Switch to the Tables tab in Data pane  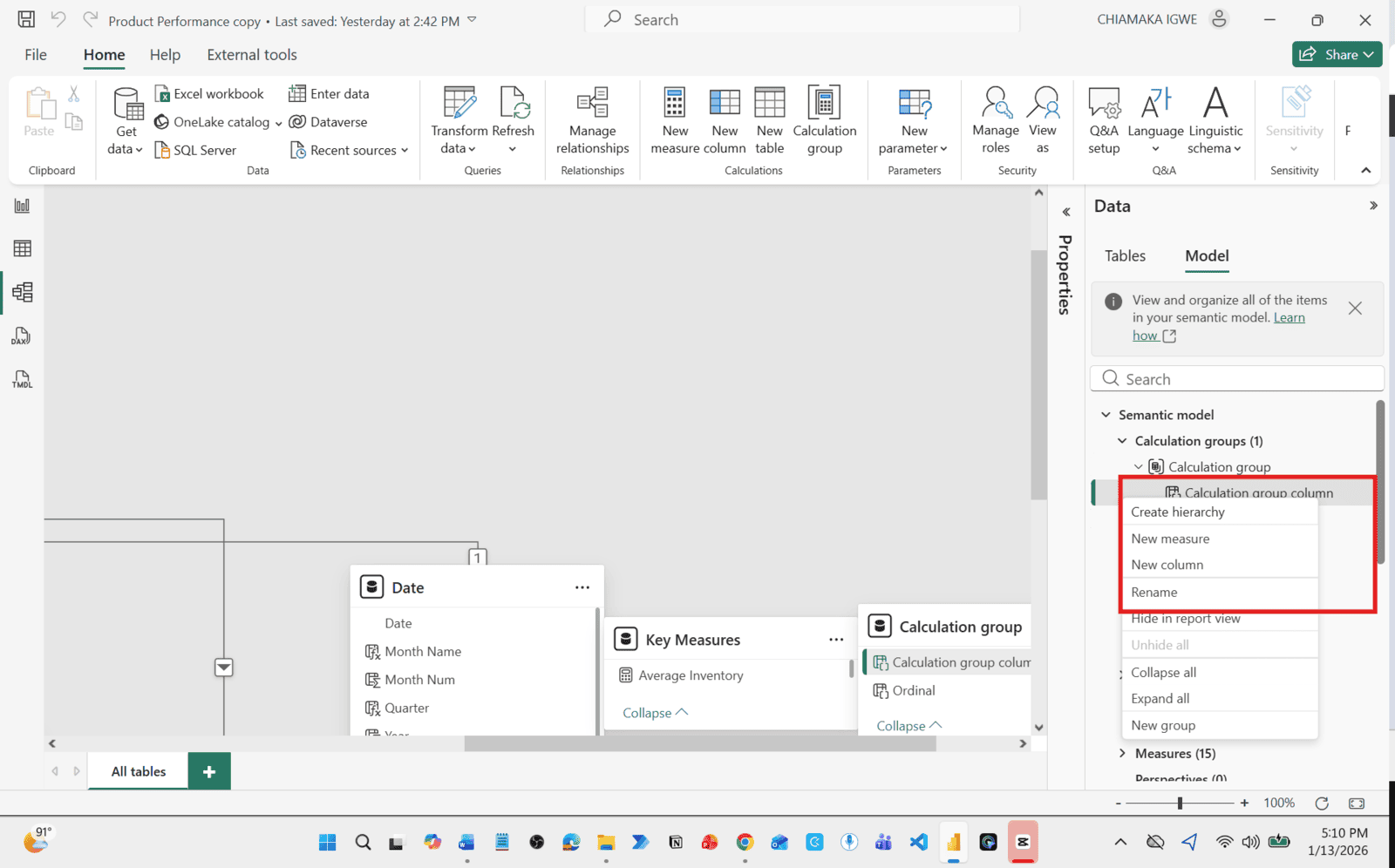(x=1125, y=256)
